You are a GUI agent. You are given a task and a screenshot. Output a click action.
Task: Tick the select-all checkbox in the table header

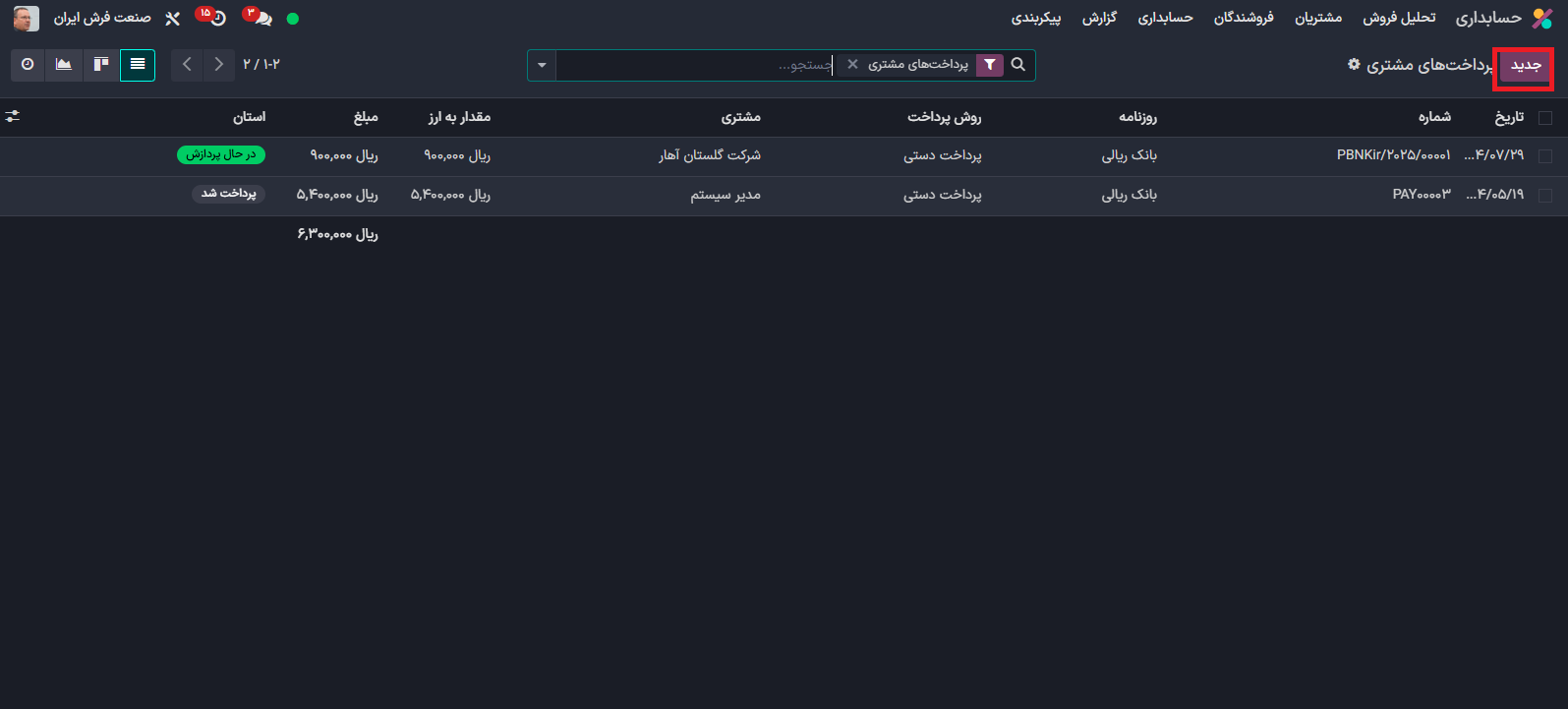(1545, 118)
